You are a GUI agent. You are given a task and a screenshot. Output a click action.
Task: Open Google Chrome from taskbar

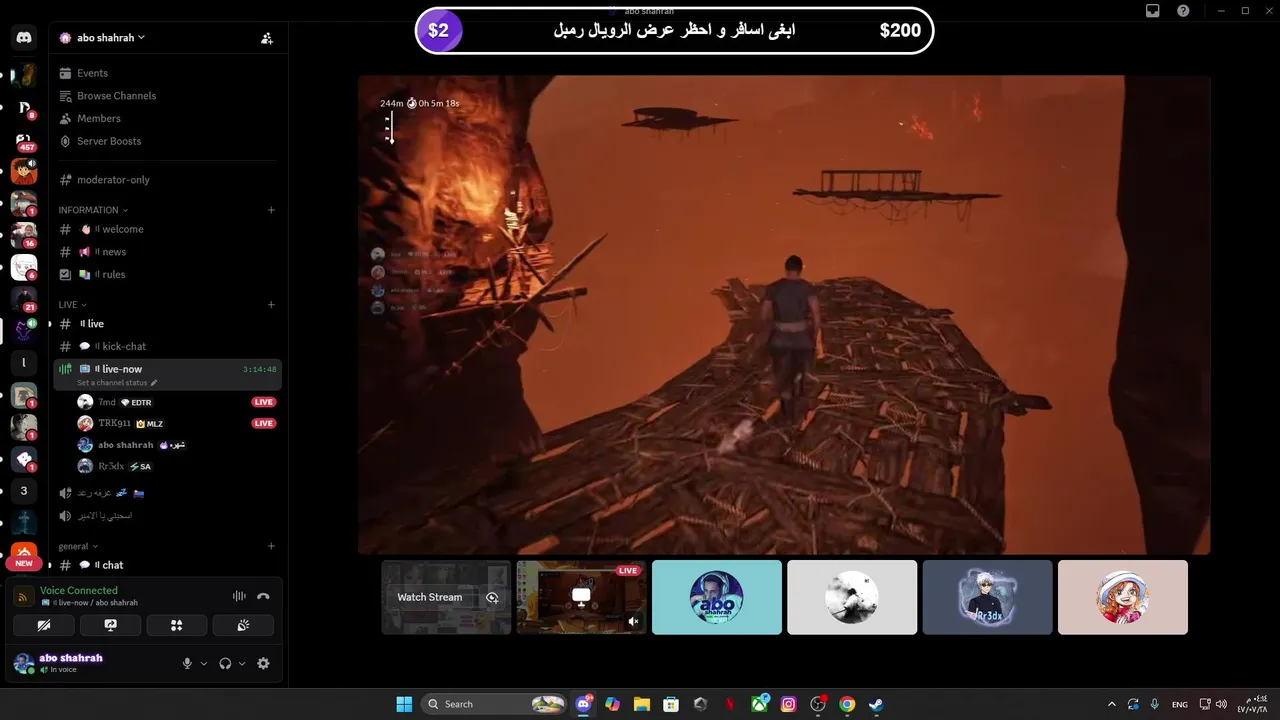847,704
